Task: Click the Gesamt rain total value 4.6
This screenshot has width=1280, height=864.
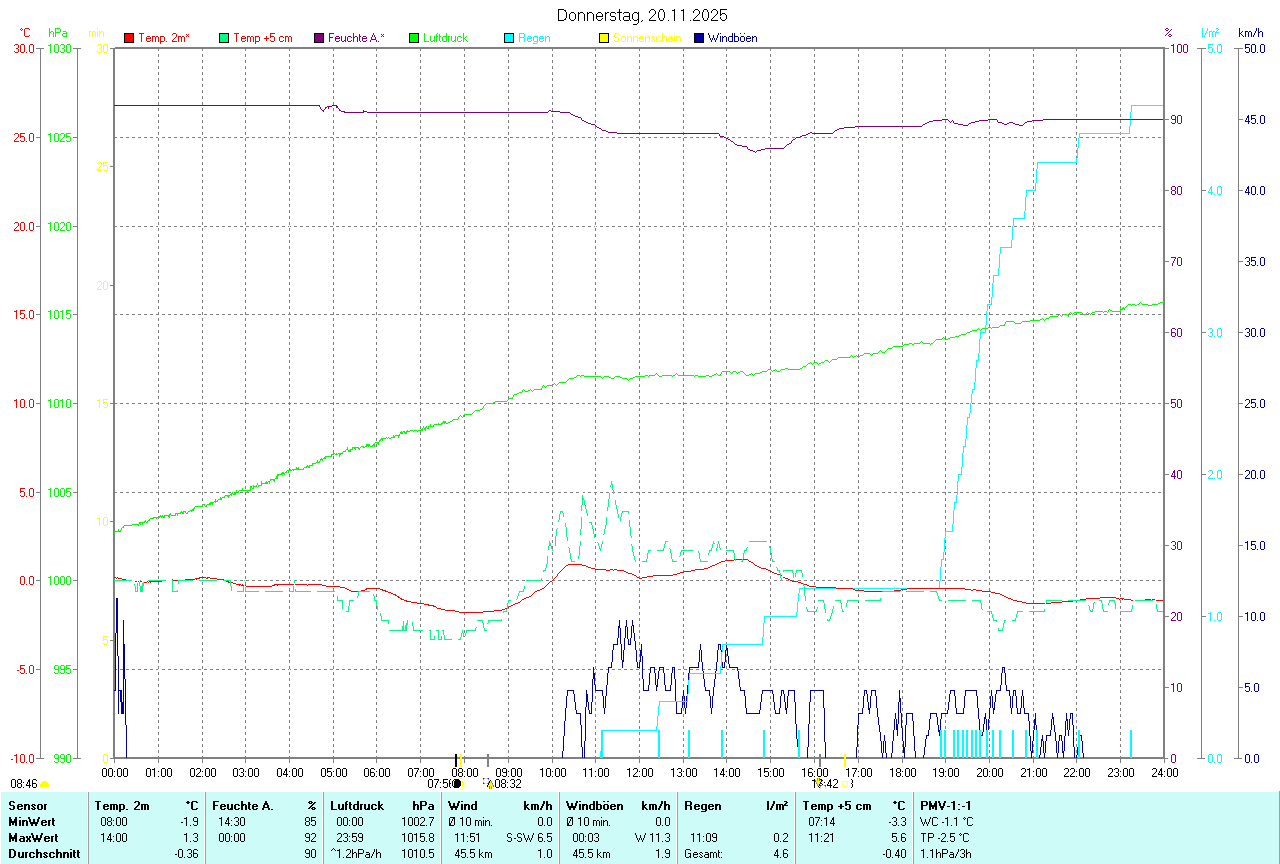Action: 778,854
